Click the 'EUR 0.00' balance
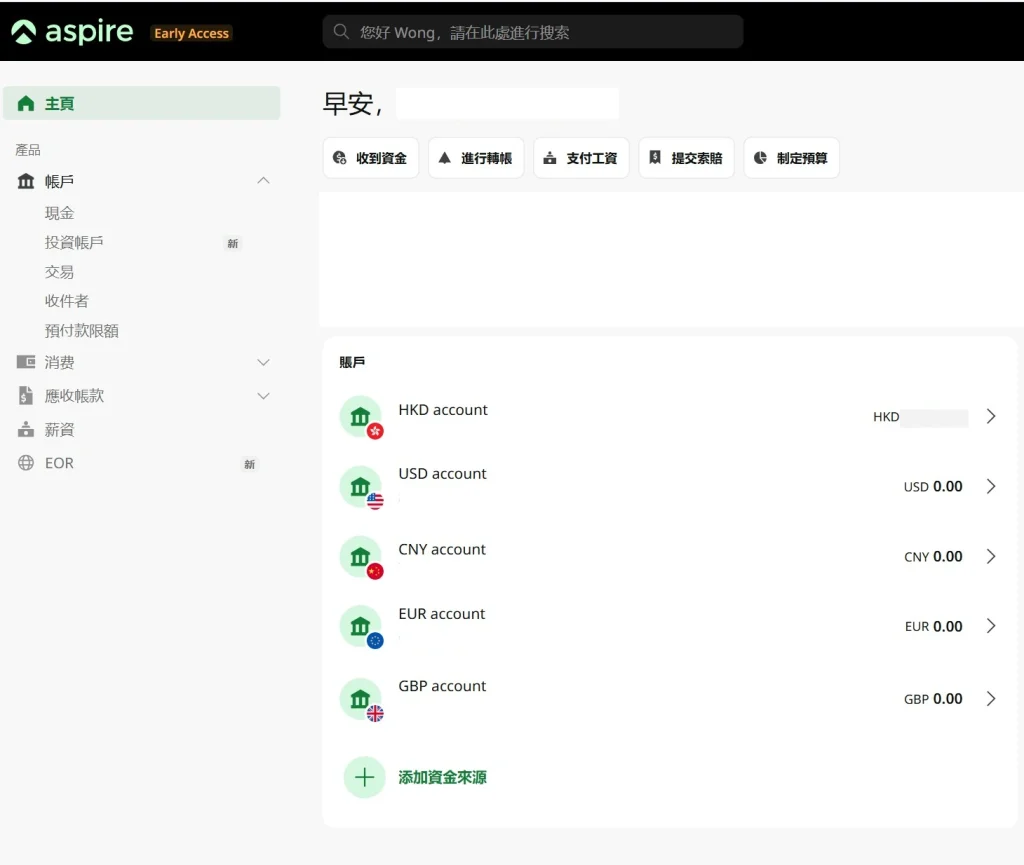This screenshot has height=865, width=1024. click(933, 626)
